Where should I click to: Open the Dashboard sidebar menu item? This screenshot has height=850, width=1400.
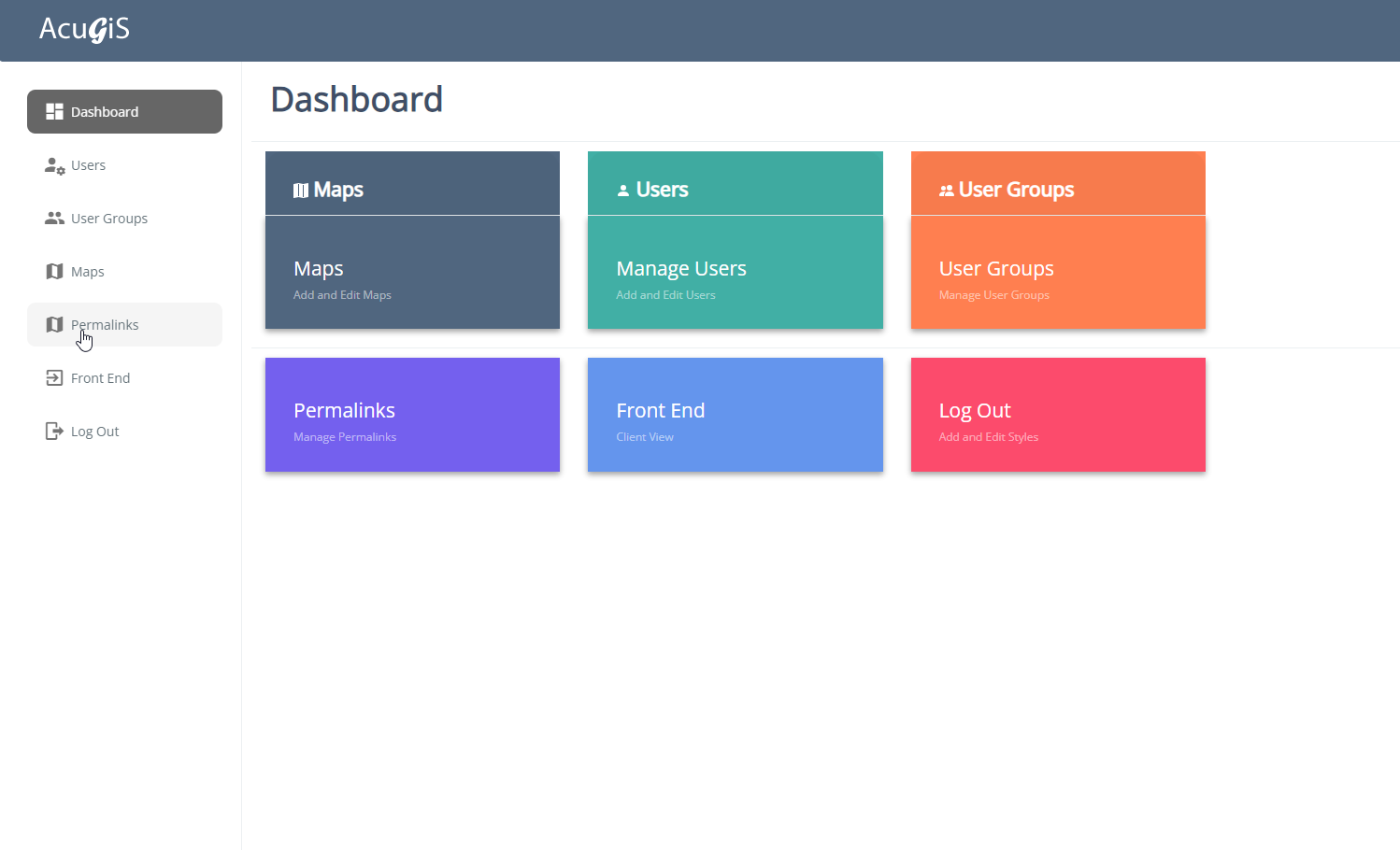point(124,112)
